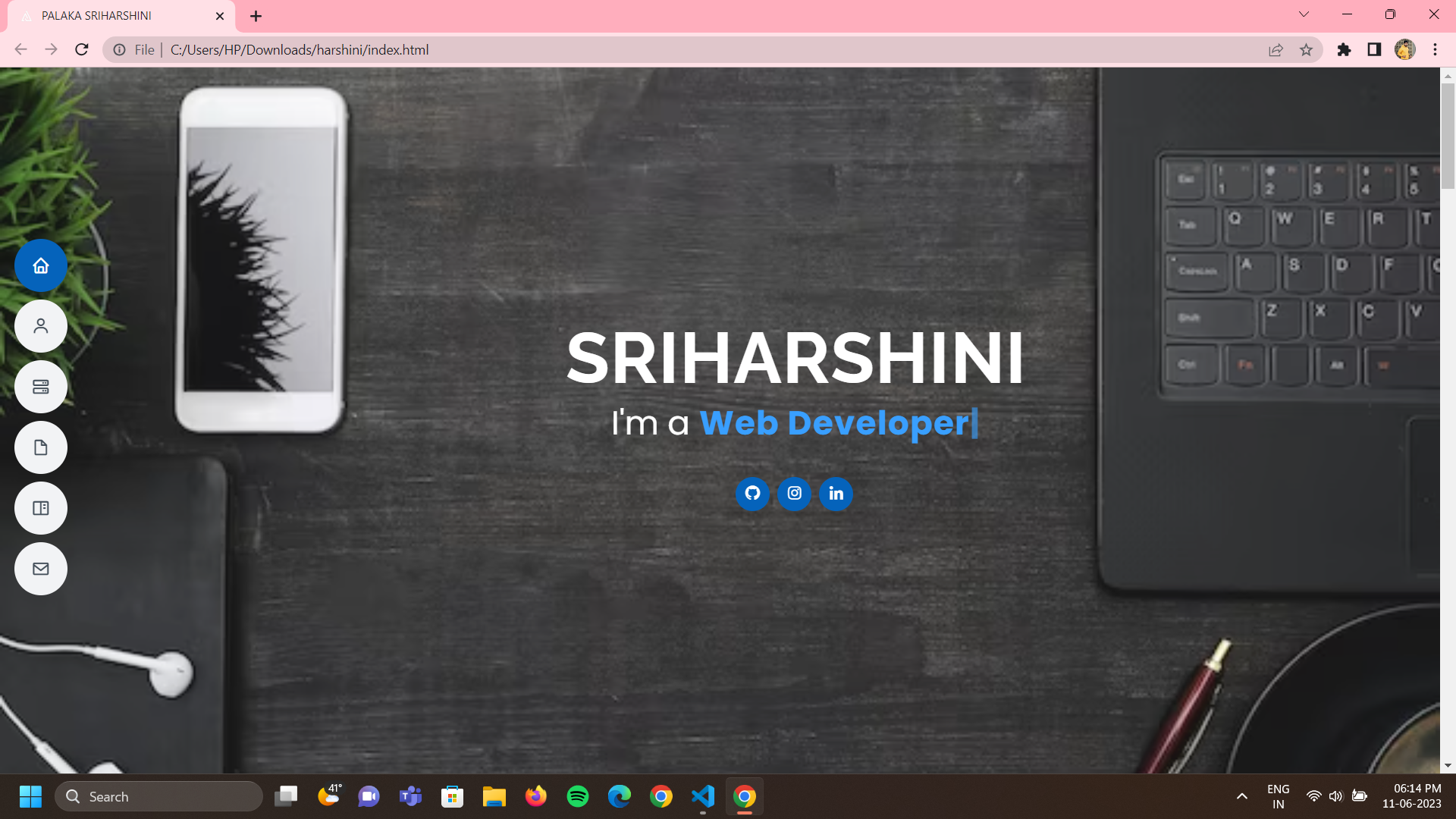Open the first Chrome taskbar icon
Viewport: 1456px width, 819px height.
pyautogui.click(x=661, y=796)
